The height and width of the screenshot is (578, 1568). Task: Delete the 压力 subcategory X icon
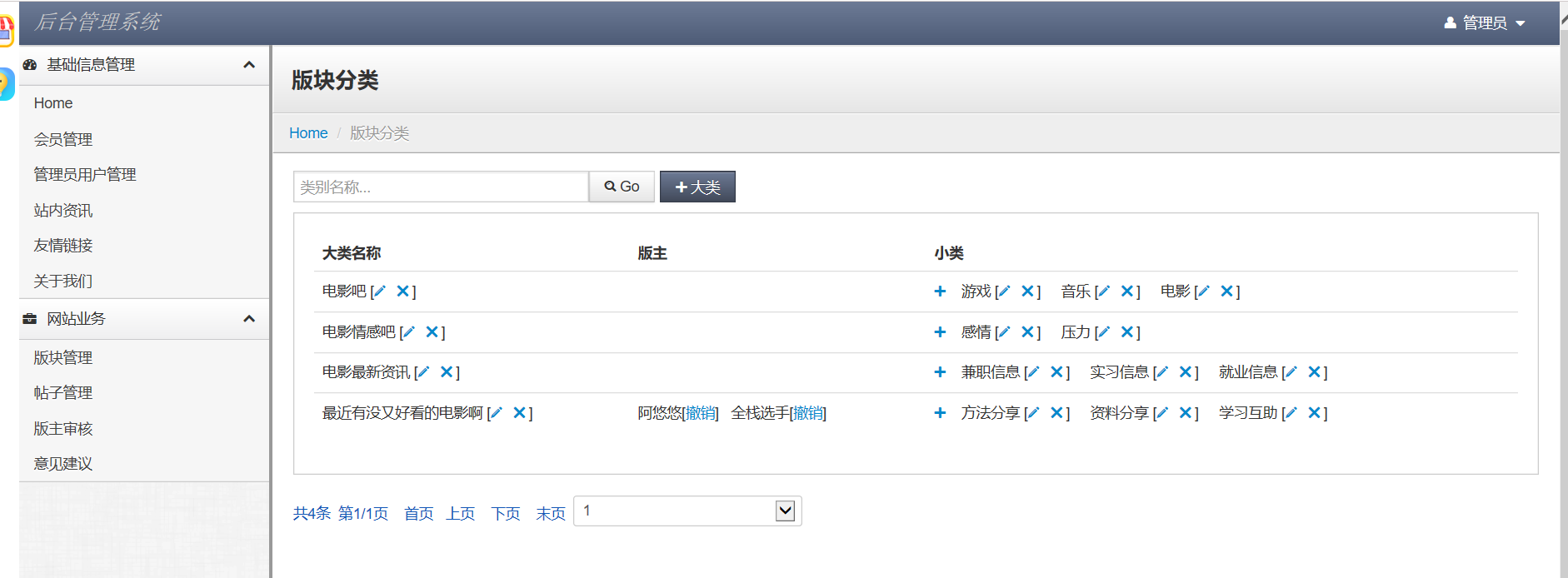[x=1126, y=332]
